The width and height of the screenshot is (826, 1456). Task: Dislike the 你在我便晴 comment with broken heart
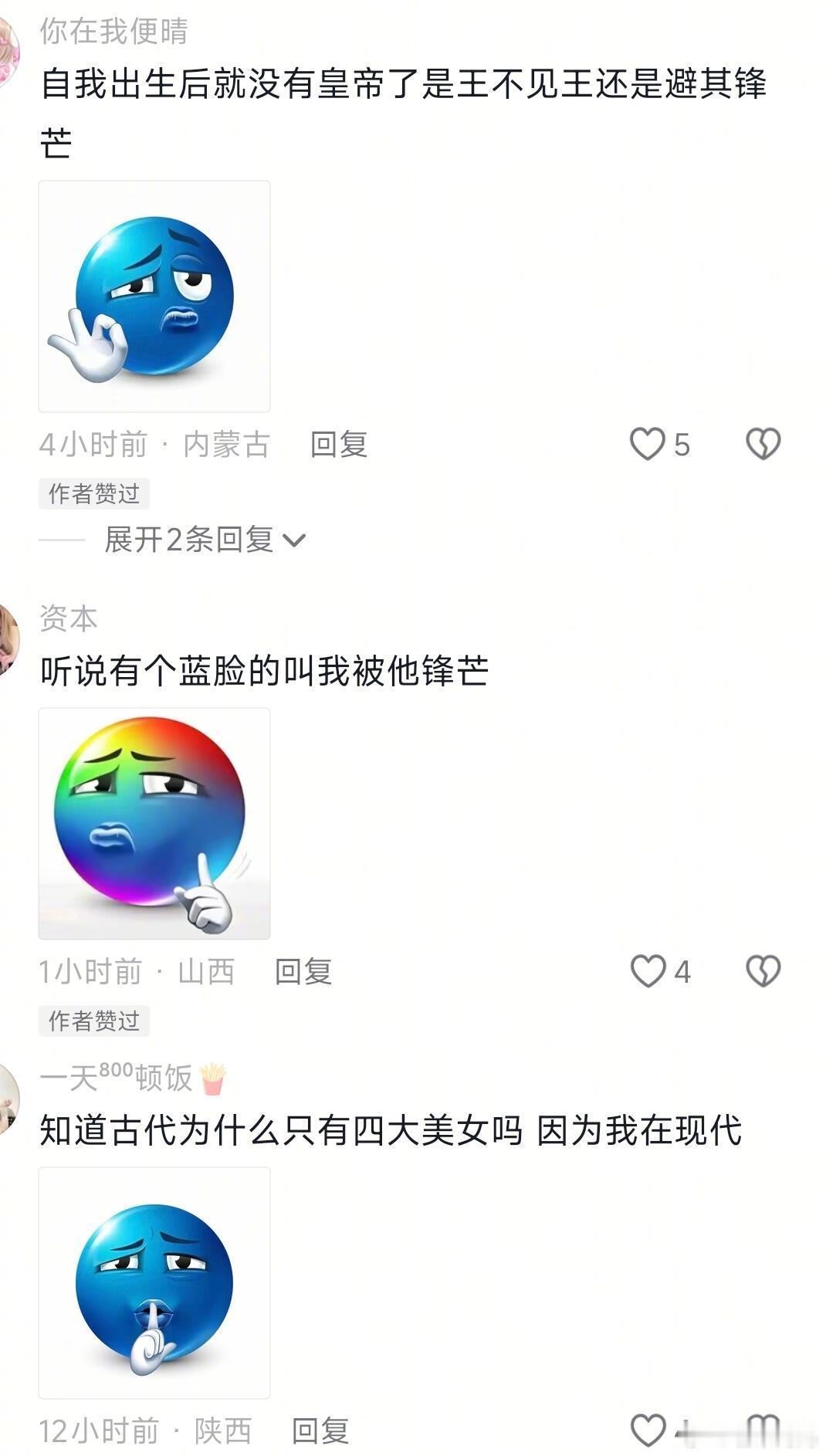(763, 445)
